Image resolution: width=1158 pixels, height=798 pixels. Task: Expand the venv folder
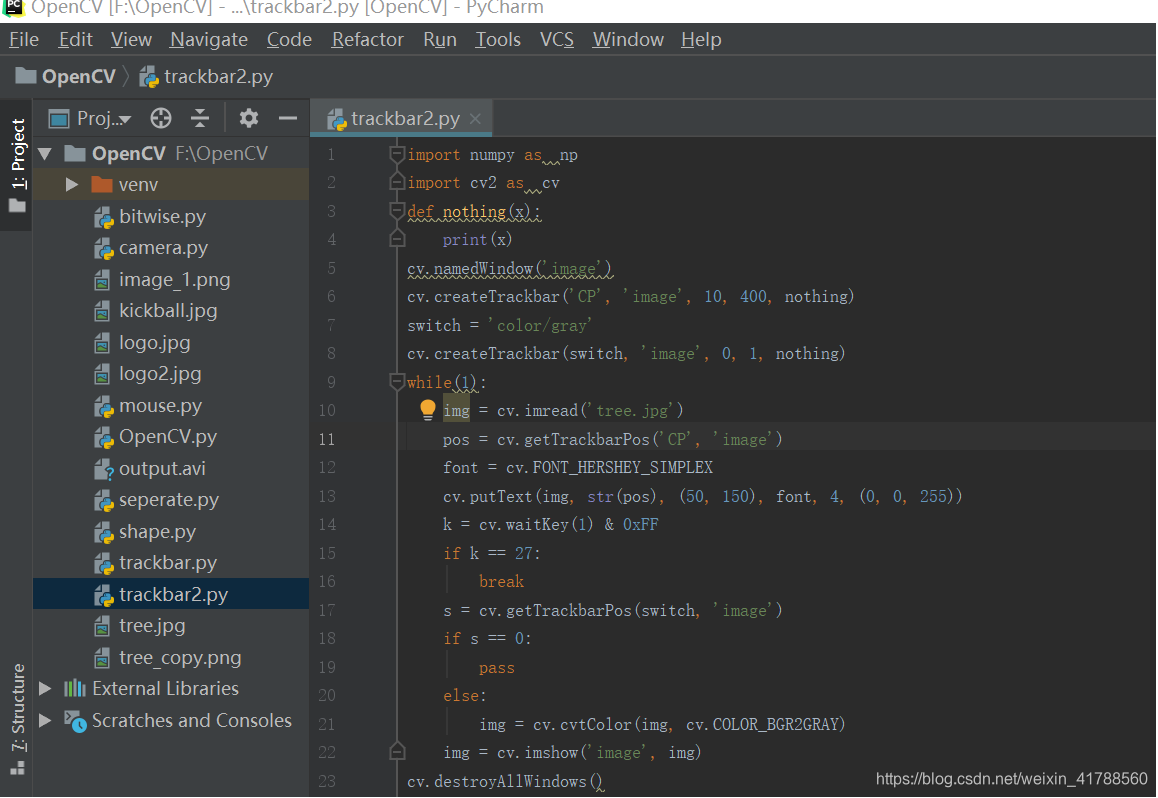[72, 185]
